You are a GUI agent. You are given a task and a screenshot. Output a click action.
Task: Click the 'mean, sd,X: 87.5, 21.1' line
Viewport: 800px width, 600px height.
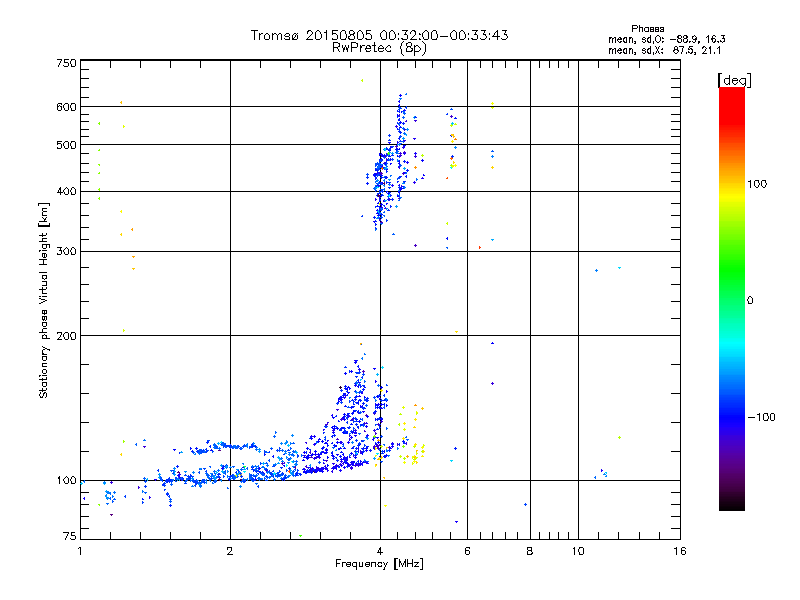(665, 50)
